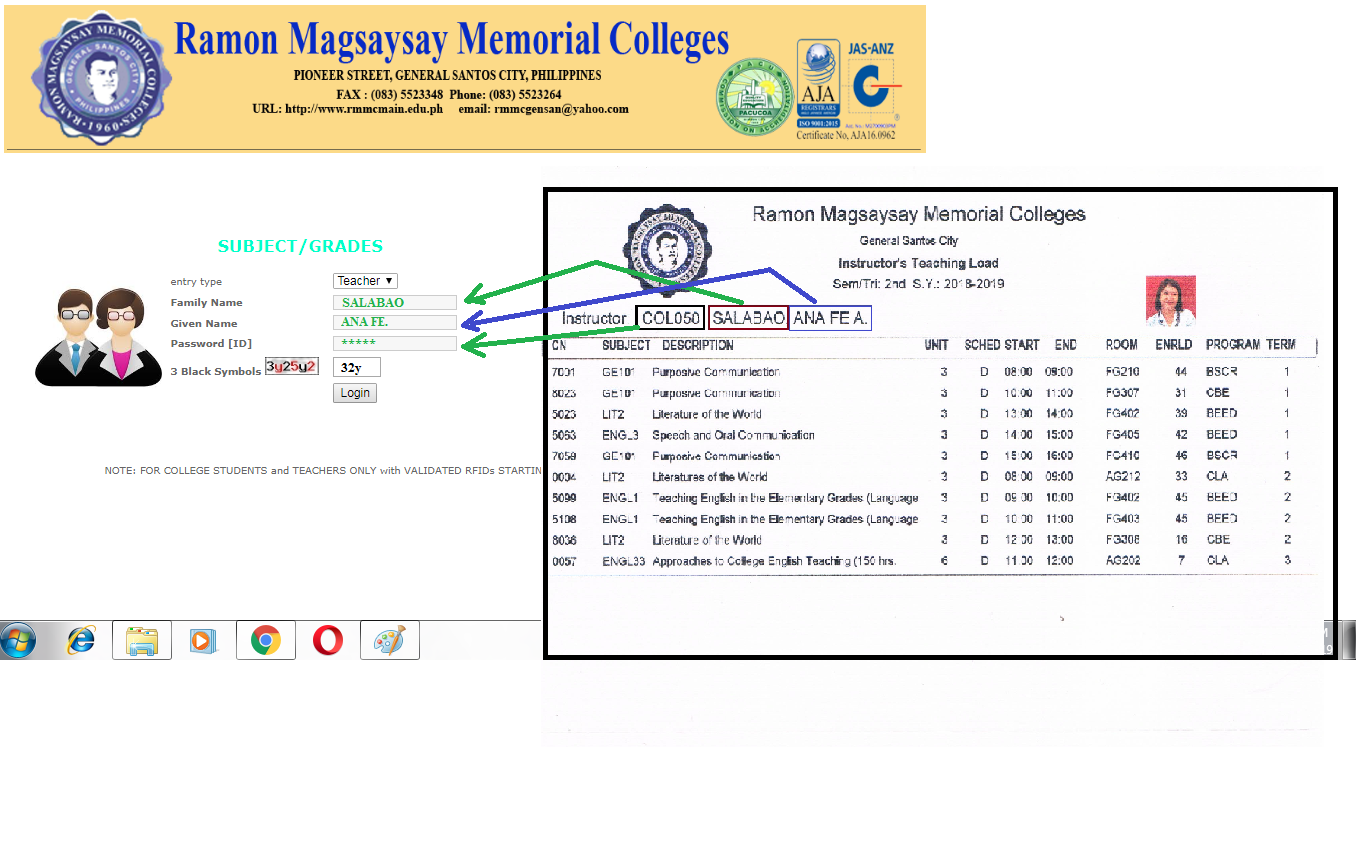
Task: Click the instructor photo in teaching load
Action: [x=1170, y=301]
